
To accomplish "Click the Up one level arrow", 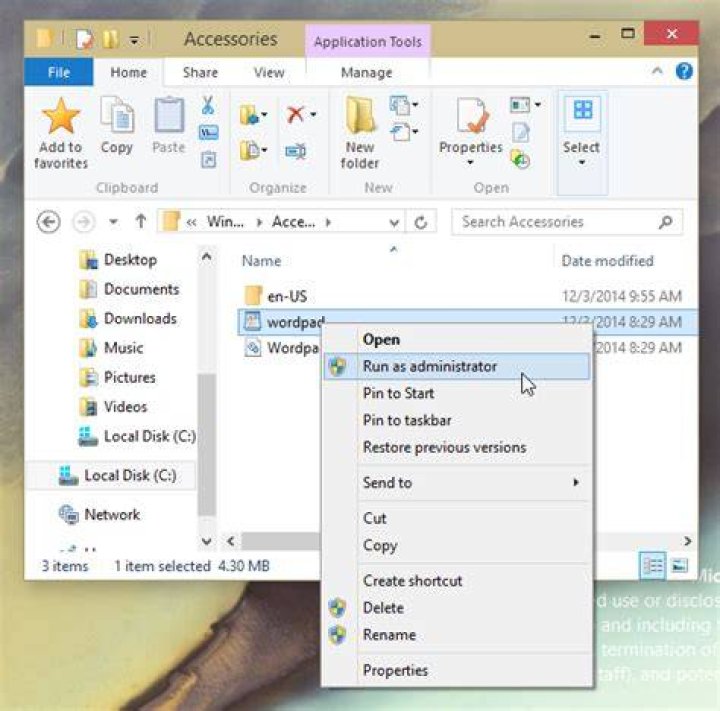I will pyautogui.click(x=141, y=222).
